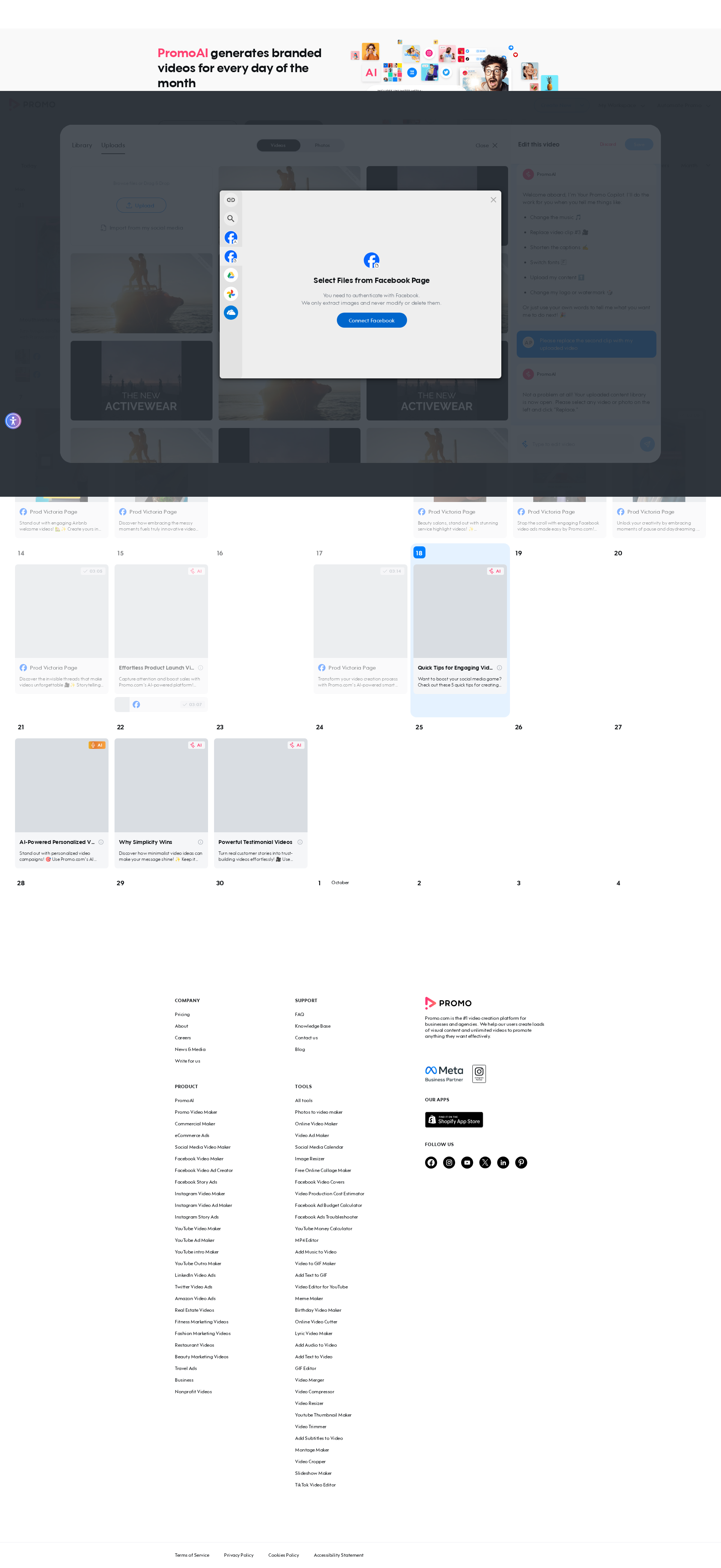Viewport: 721px width, 1568px height.
Task: Open the Careers footer link
Action: click(x=183, y=1038)
